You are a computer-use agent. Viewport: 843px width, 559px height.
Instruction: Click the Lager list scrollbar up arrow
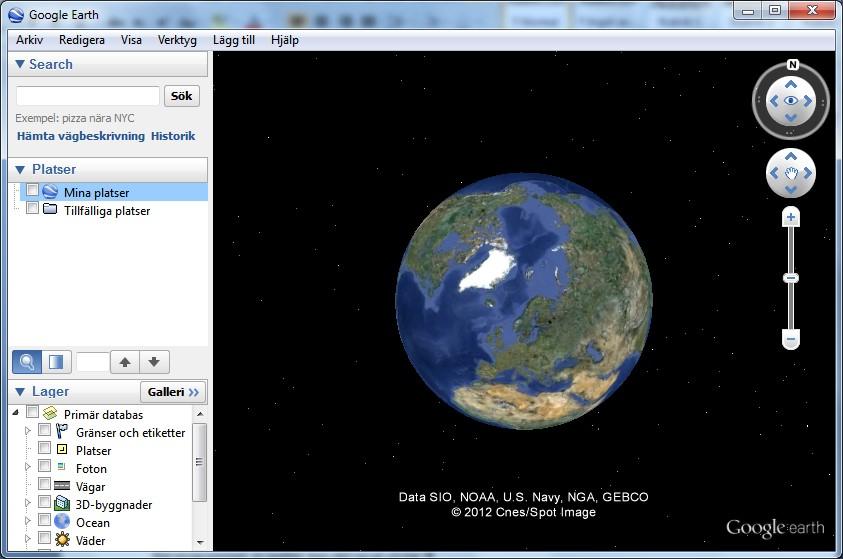pos(200,414)
